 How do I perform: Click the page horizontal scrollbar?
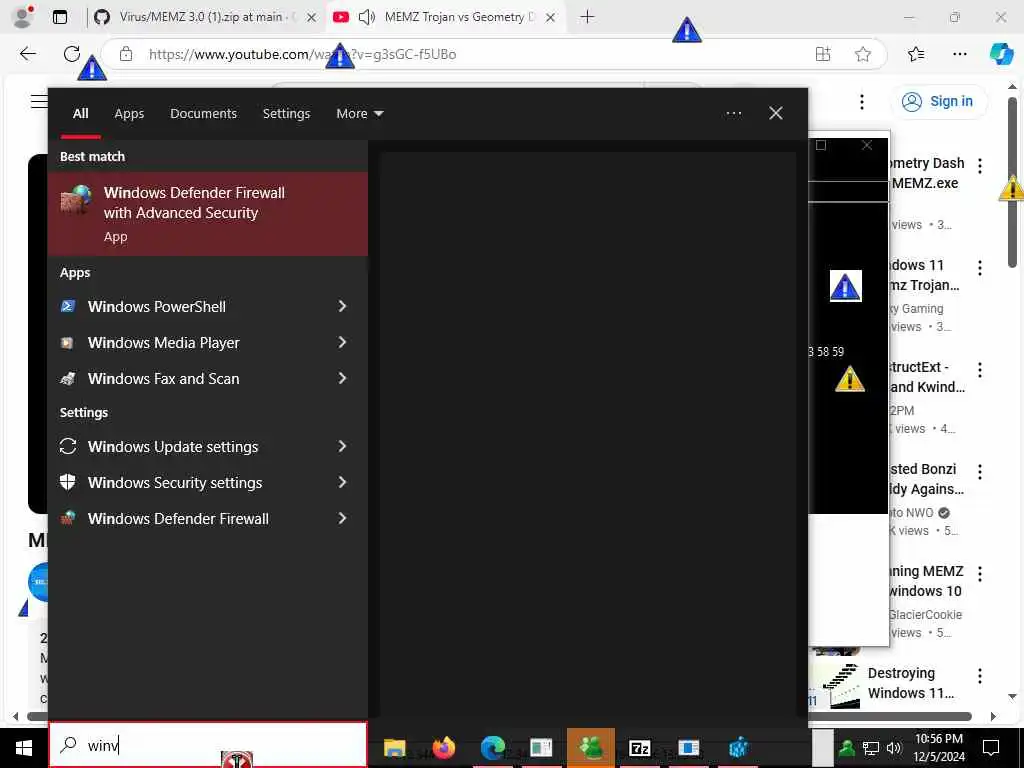(500, 716)
